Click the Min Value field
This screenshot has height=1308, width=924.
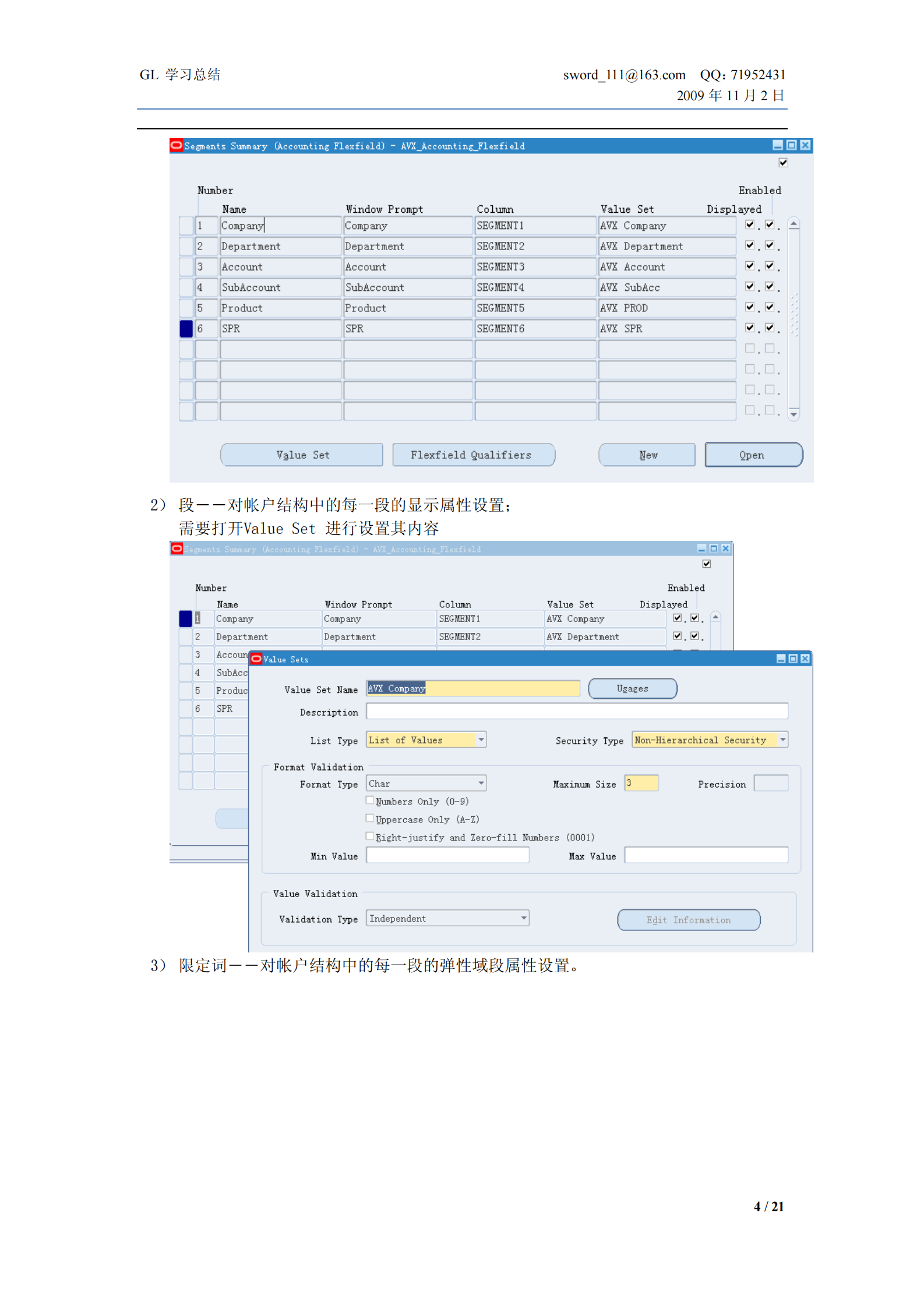[447, 855]
